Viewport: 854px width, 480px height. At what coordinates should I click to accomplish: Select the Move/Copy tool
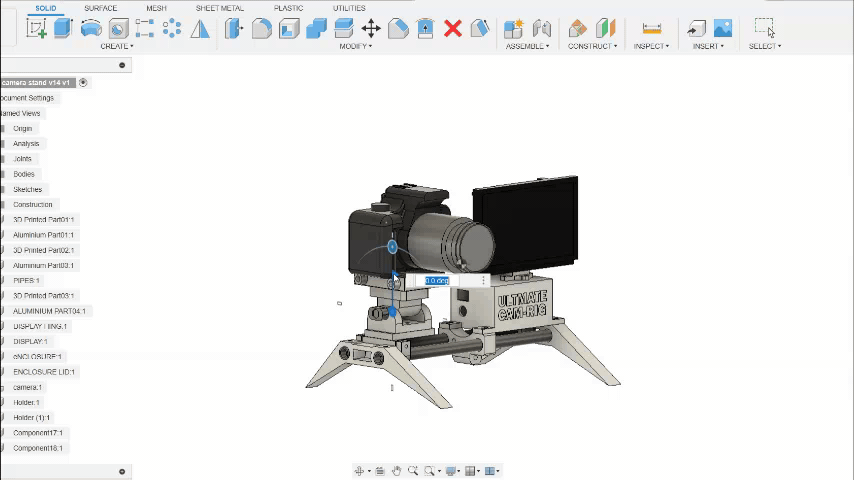tap(371, 28)
